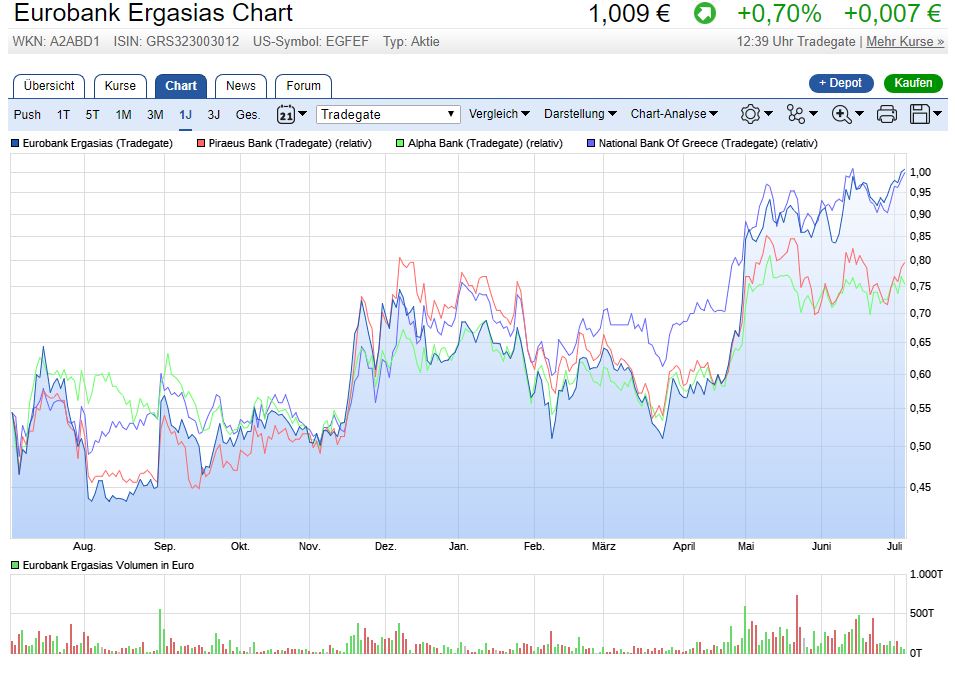Click the +0,007 € change value
This screenshot has height=683, width=955.
click(x=893, y=13)
